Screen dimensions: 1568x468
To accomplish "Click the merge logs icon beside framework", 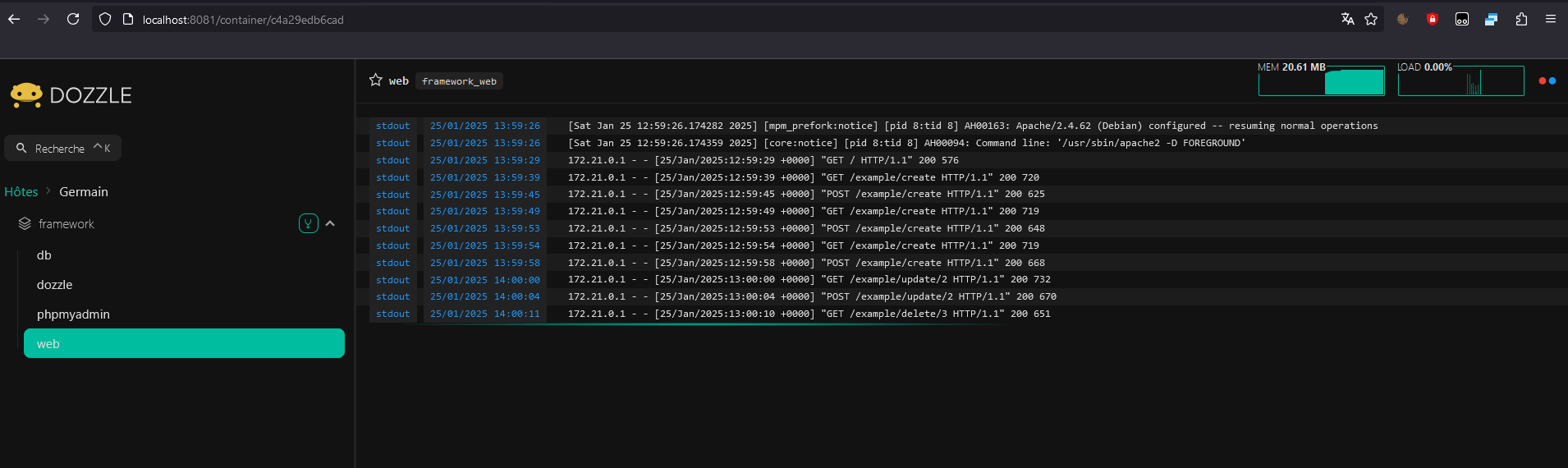I will pos(309,223).
